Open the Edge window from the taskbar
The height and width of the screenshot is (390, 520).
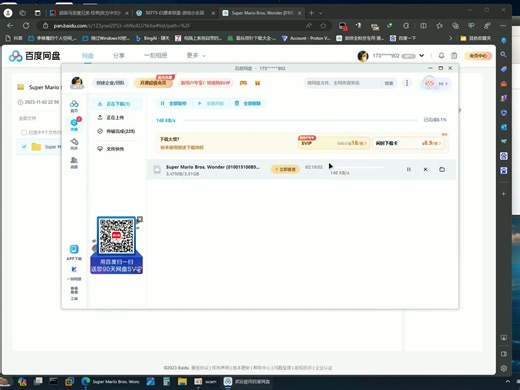[x=111, y=381]
